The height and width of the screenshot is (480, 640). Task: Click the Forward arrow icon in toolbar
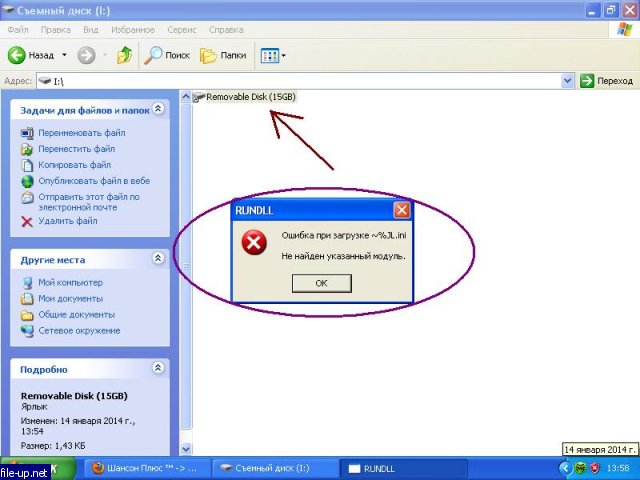coord(86,55)
